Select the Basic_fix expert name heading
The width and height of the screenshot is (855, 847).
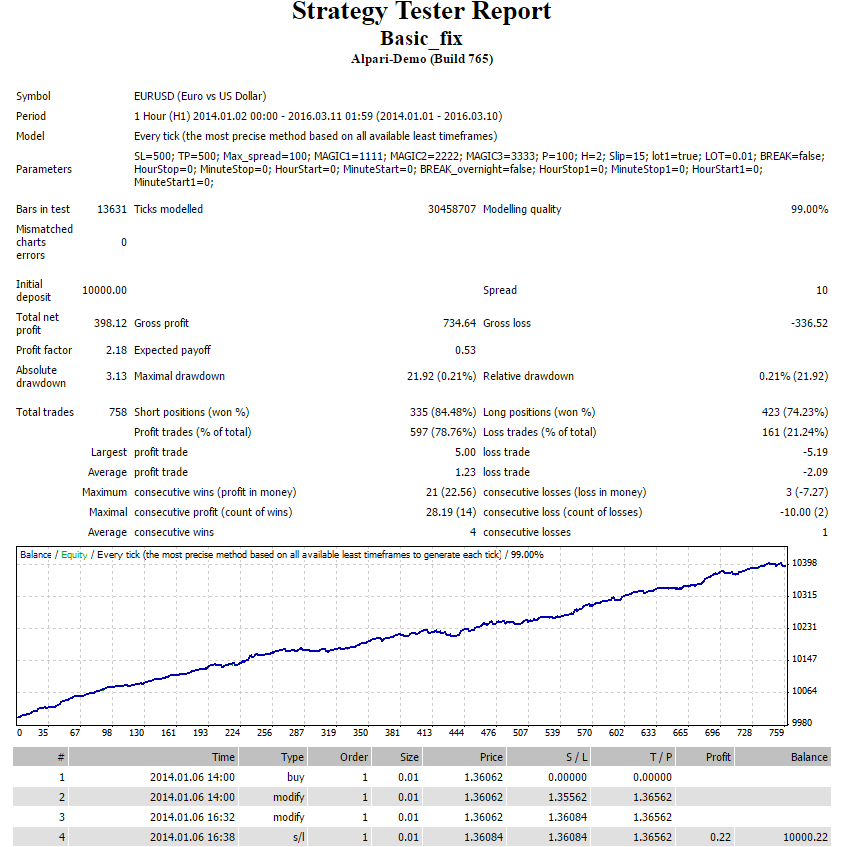point(422,39)
